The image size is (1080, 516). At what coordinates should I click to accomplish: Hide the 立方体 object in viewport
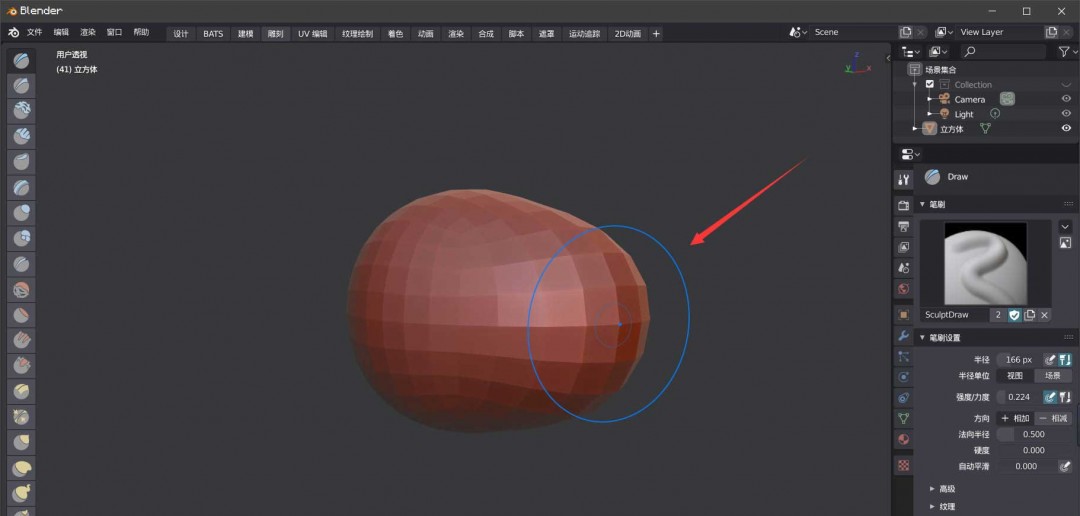pos(1066,128)
